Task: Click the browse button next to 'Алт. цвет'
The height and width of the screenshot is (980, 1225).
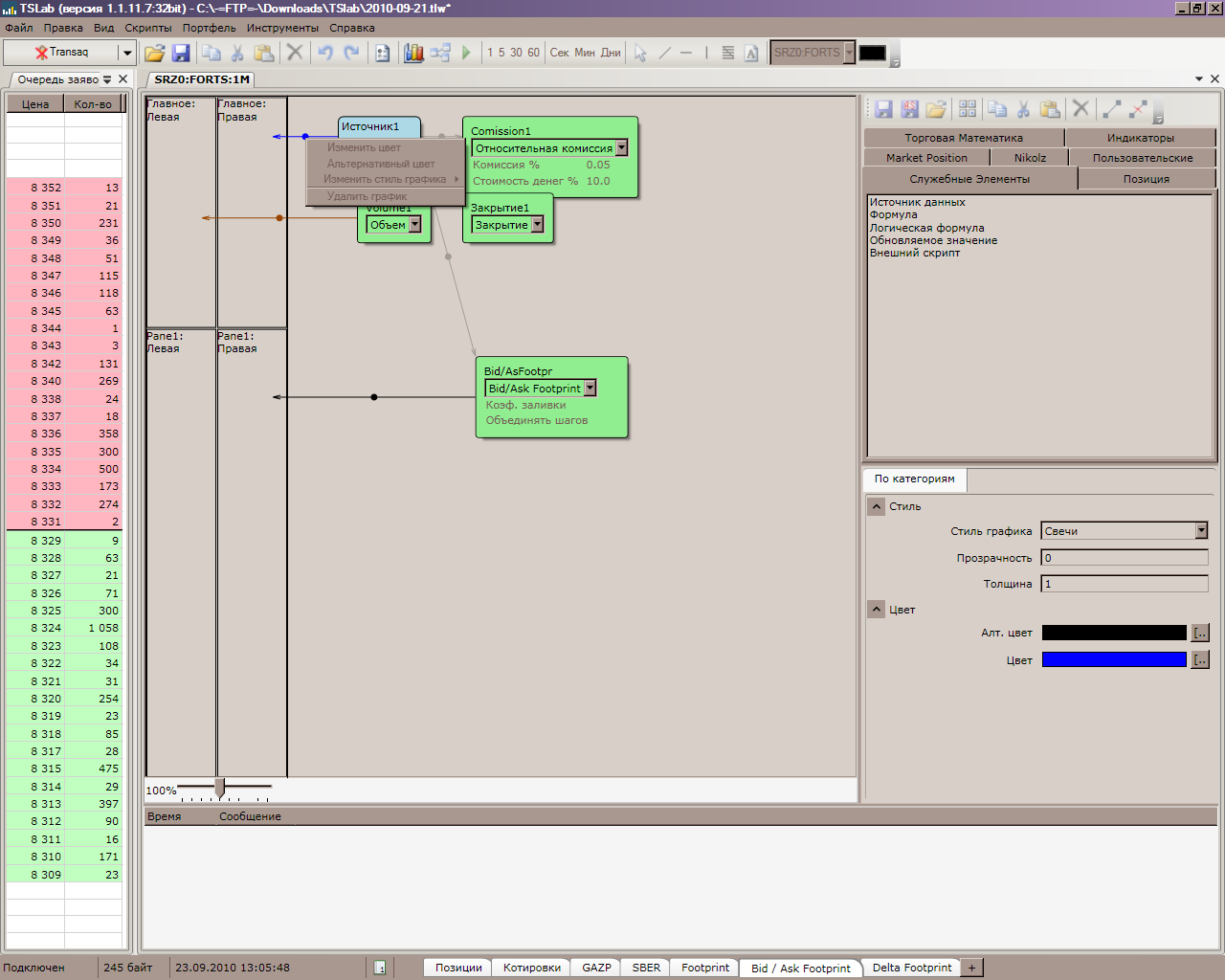Action: pos(1200,633)
